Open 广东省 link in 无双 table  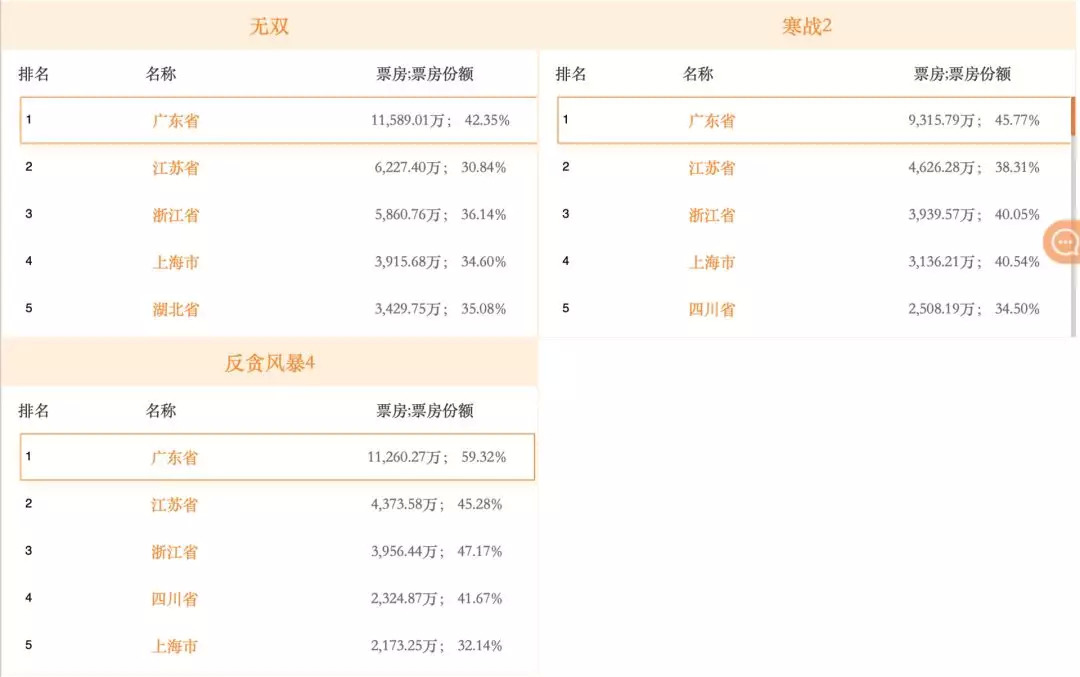pos(176,121)
